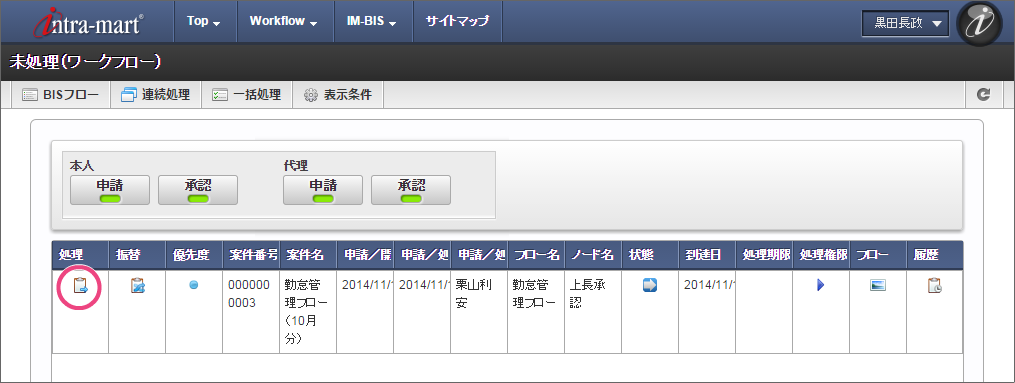This screenshot has width=1015, height=383.
Task: Click the フロー column header
Action: [878, 256]
